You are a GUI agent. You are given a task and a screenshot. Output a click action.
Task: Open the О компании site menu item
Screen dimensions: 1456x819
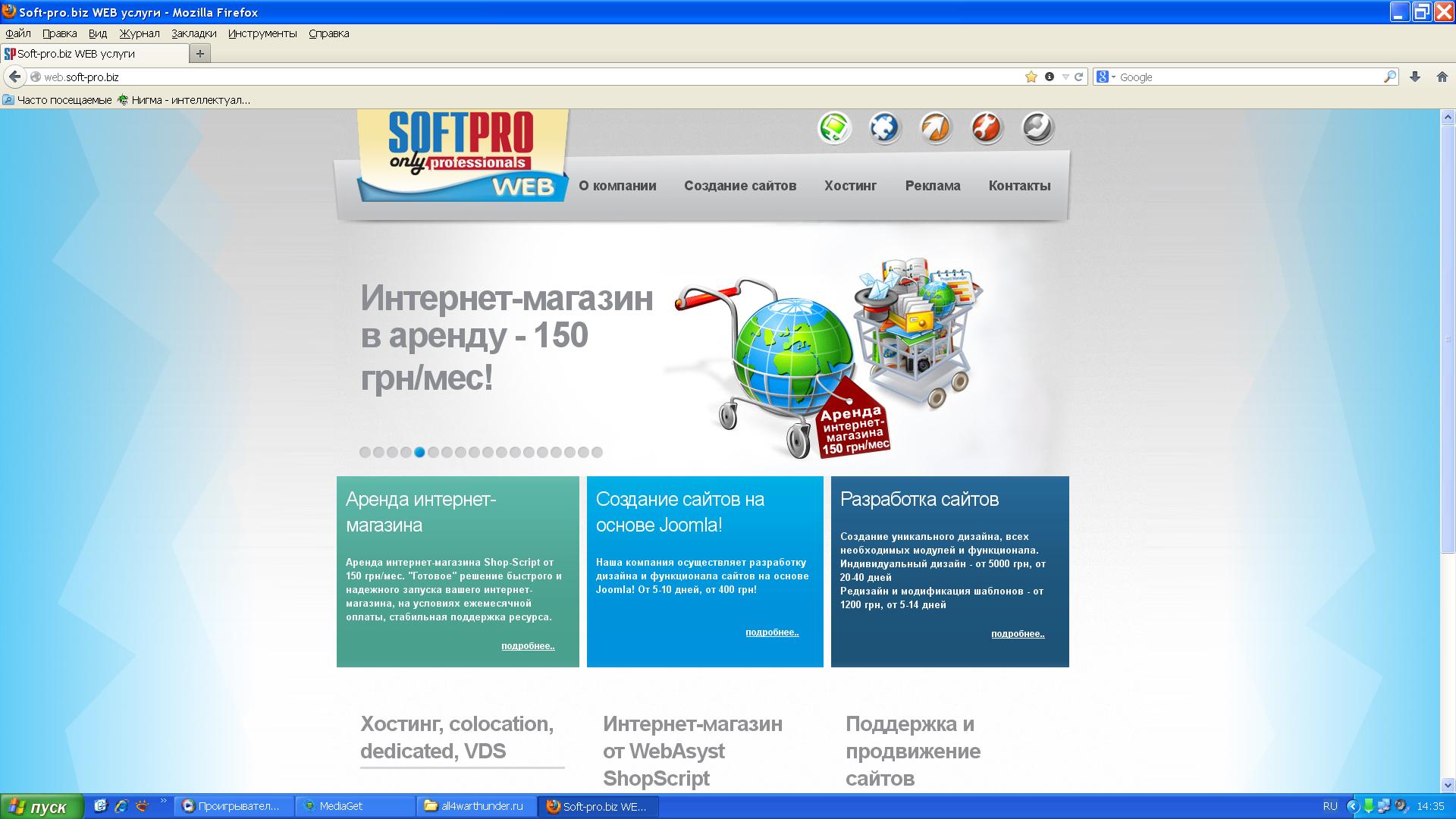point(617,186)
